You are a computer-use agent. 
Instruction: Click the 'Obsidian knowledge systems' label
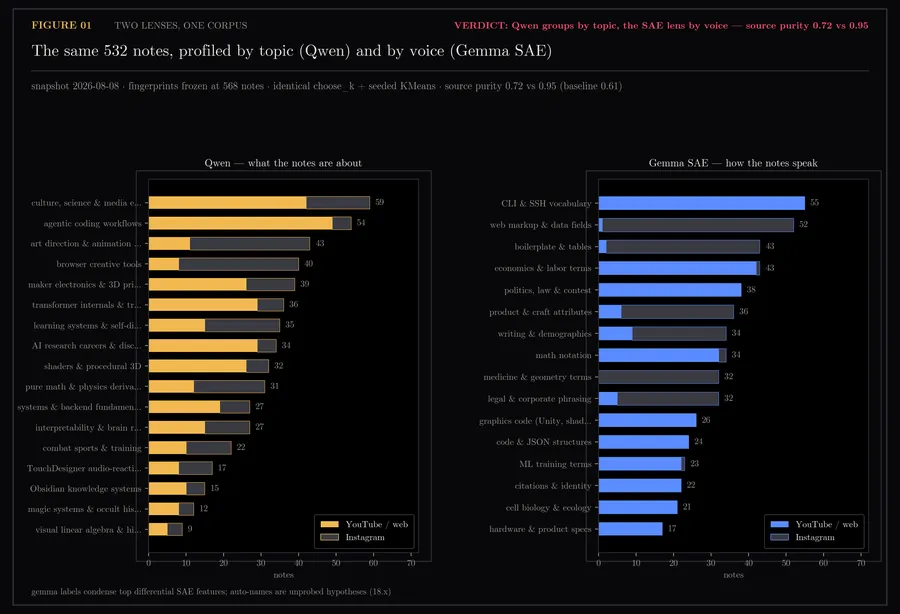86,489
